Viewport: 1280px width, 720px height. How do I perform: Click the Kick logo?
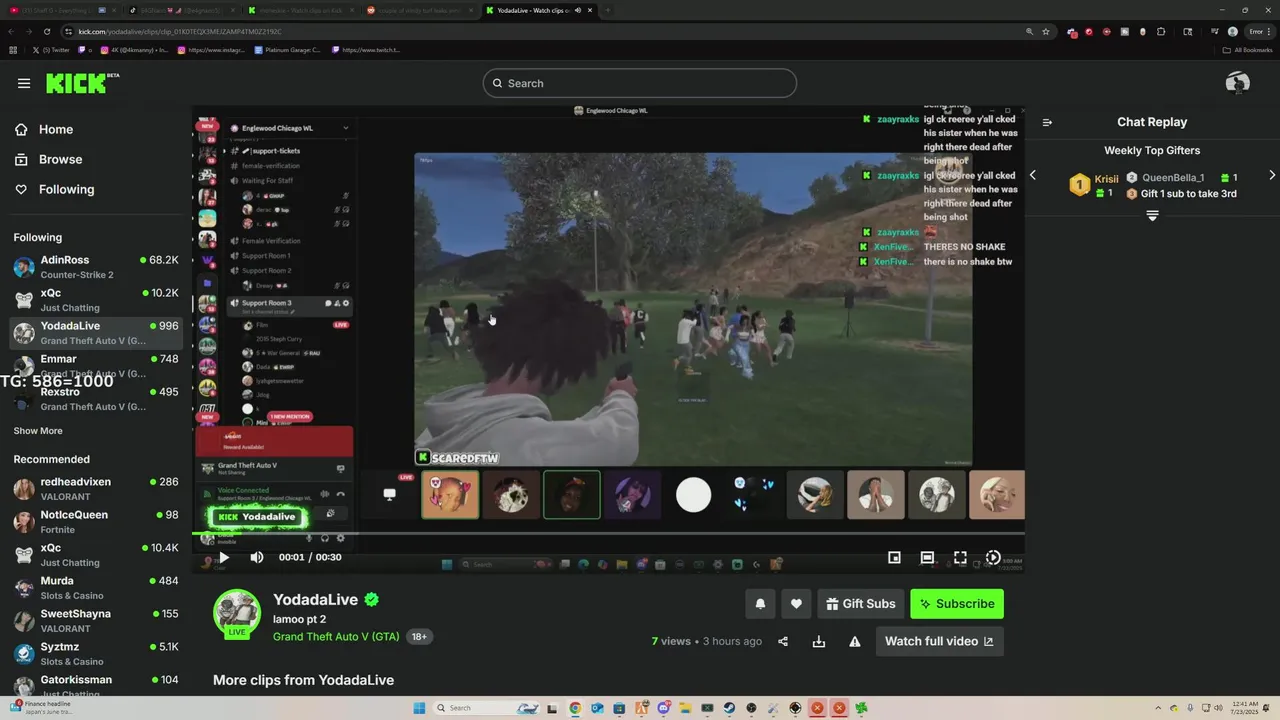[82, 82]
